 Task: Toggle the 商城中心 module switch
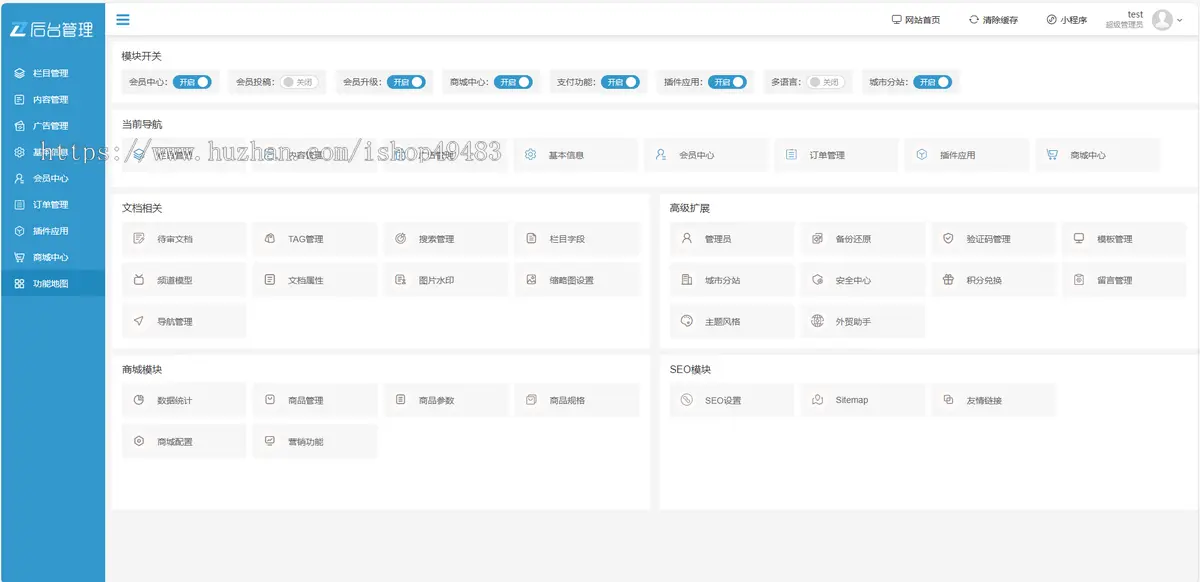(x=513, y=82)
